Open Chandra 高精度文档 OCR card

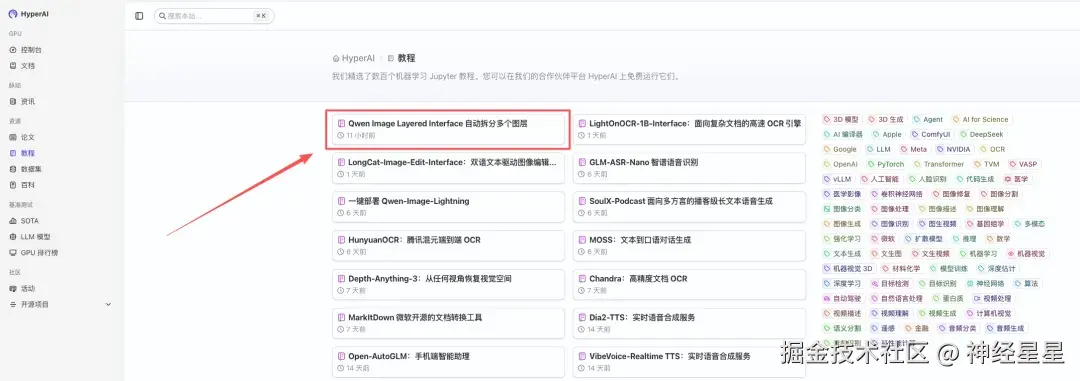coord(689,285)
